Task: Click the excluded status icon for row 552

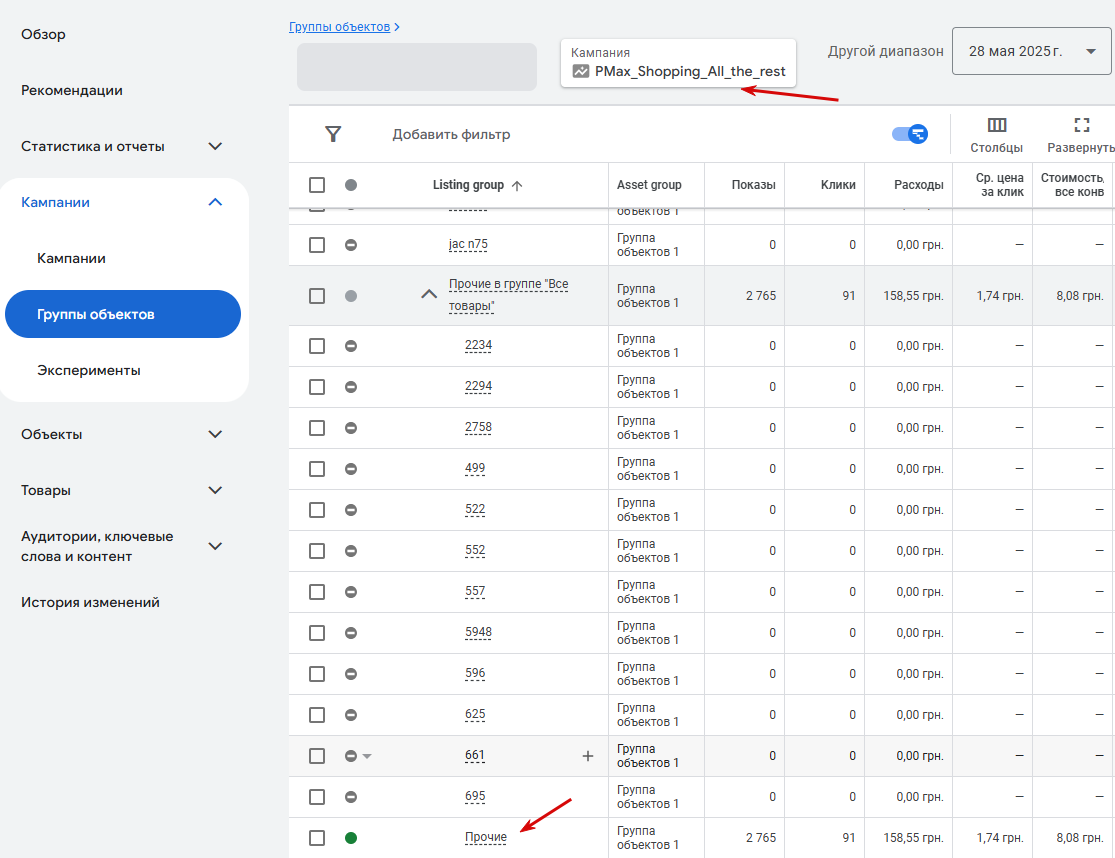Action: [351, 551]
